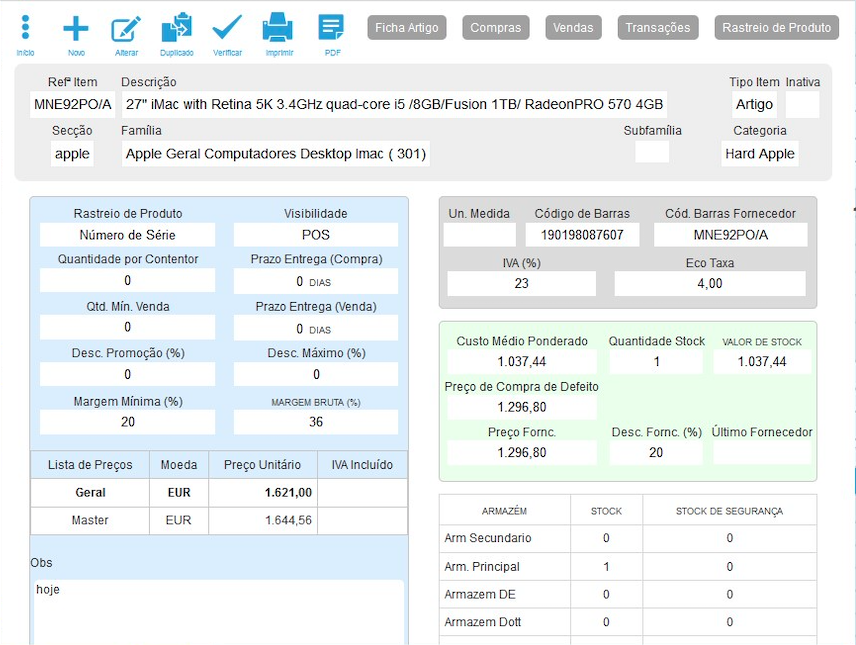Open the Visibilidade POS selector
This screenshot has height=645, width=856.
click(x=316, y=235)
